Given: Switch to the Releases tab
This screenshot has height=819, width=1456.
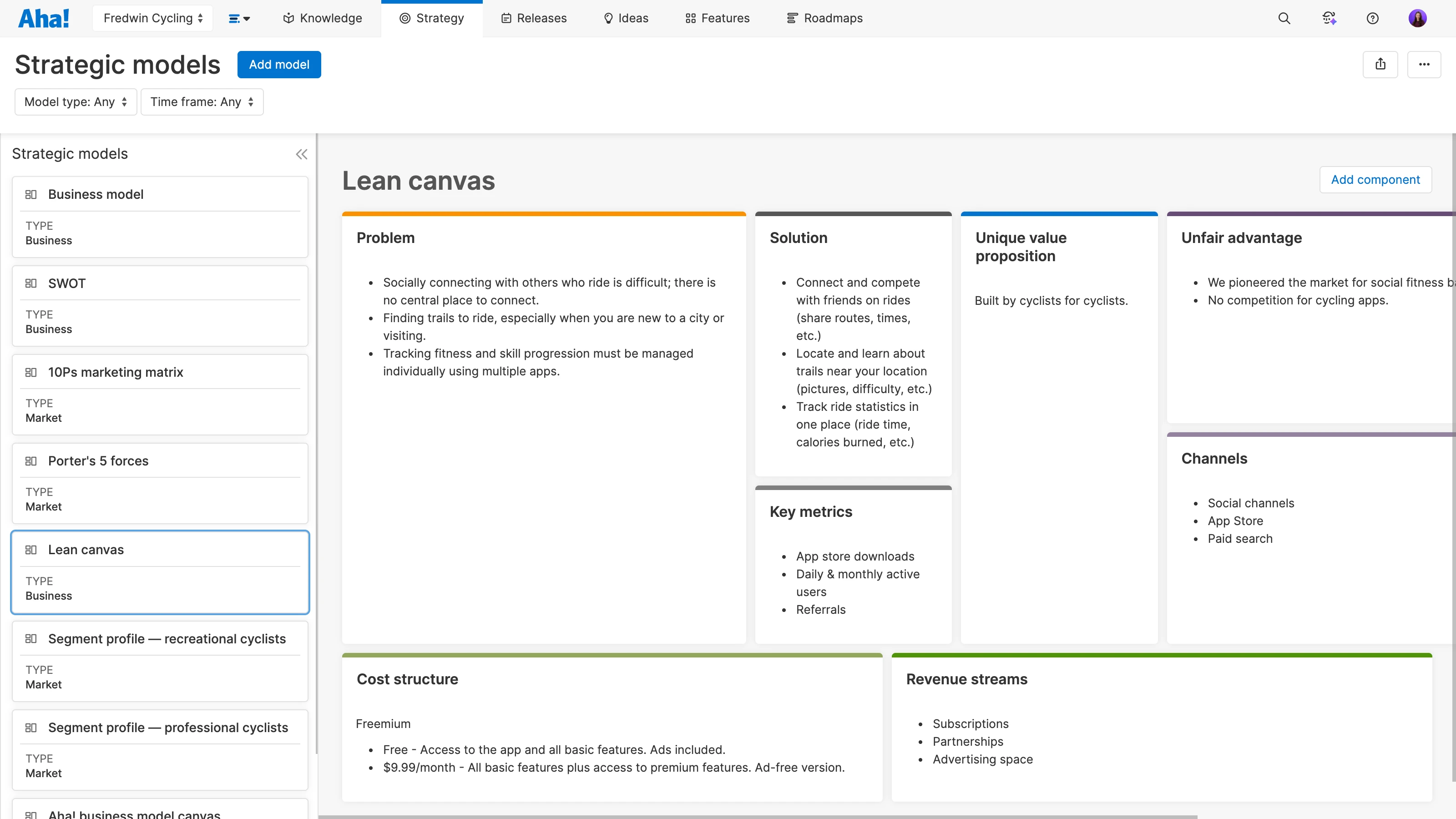Looking at the screenshot, I should [534, 18].
